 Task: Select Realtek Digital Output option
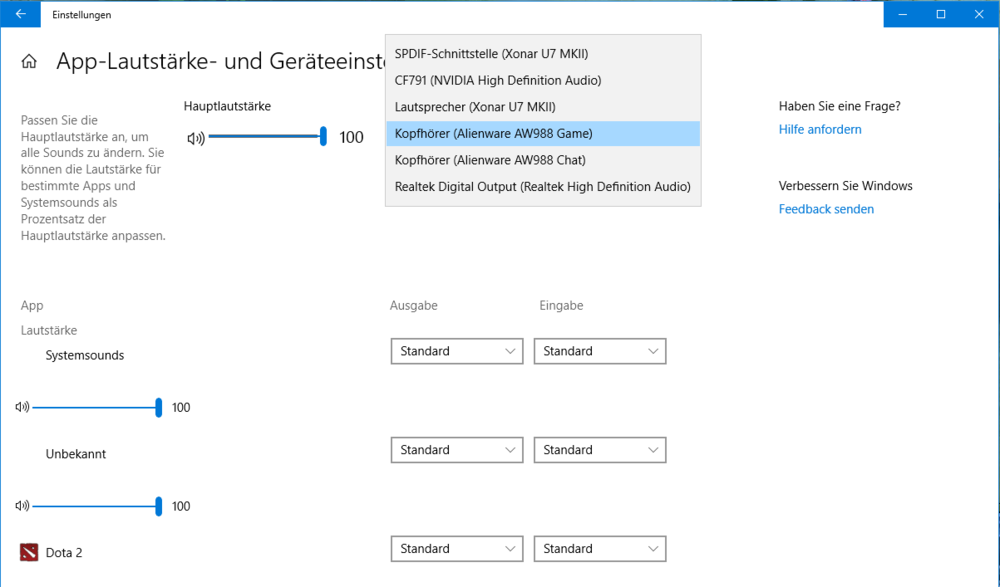pos(542,186)
